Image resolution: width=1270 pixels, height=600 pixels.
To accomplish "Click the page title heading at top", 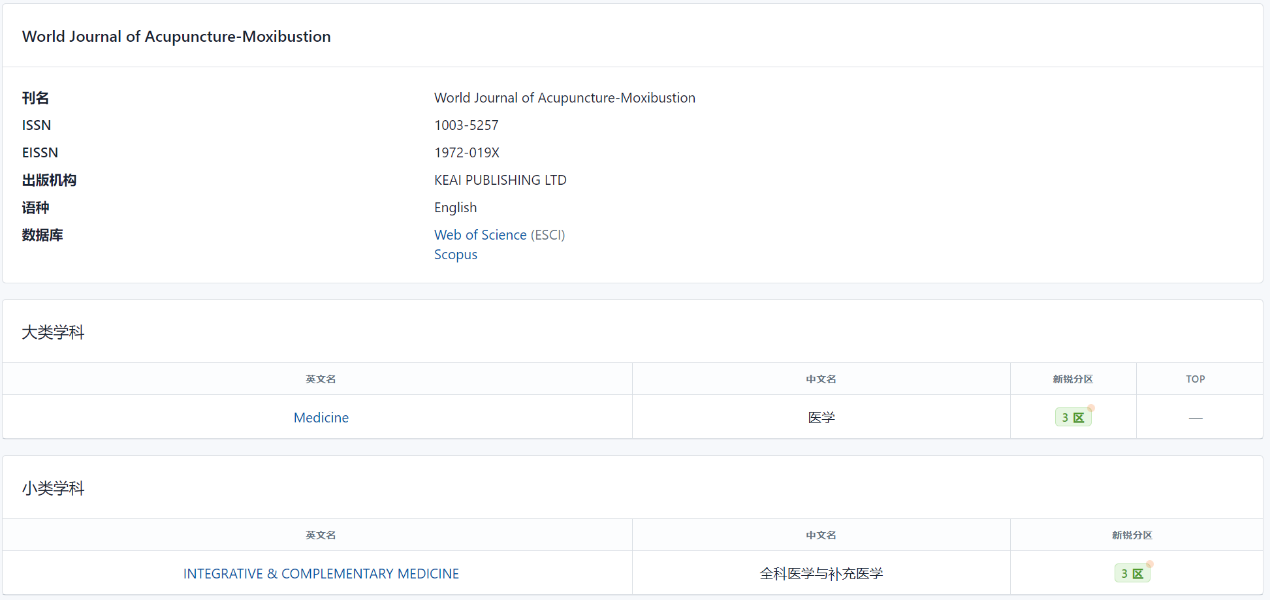I will (x=176, y=37).
